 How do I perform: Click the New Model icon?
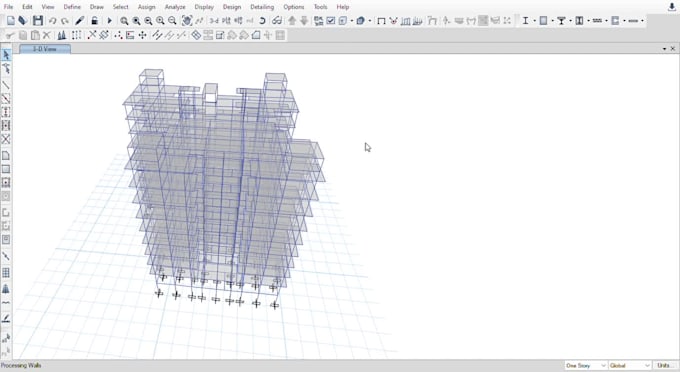click(x=11, y=20)
